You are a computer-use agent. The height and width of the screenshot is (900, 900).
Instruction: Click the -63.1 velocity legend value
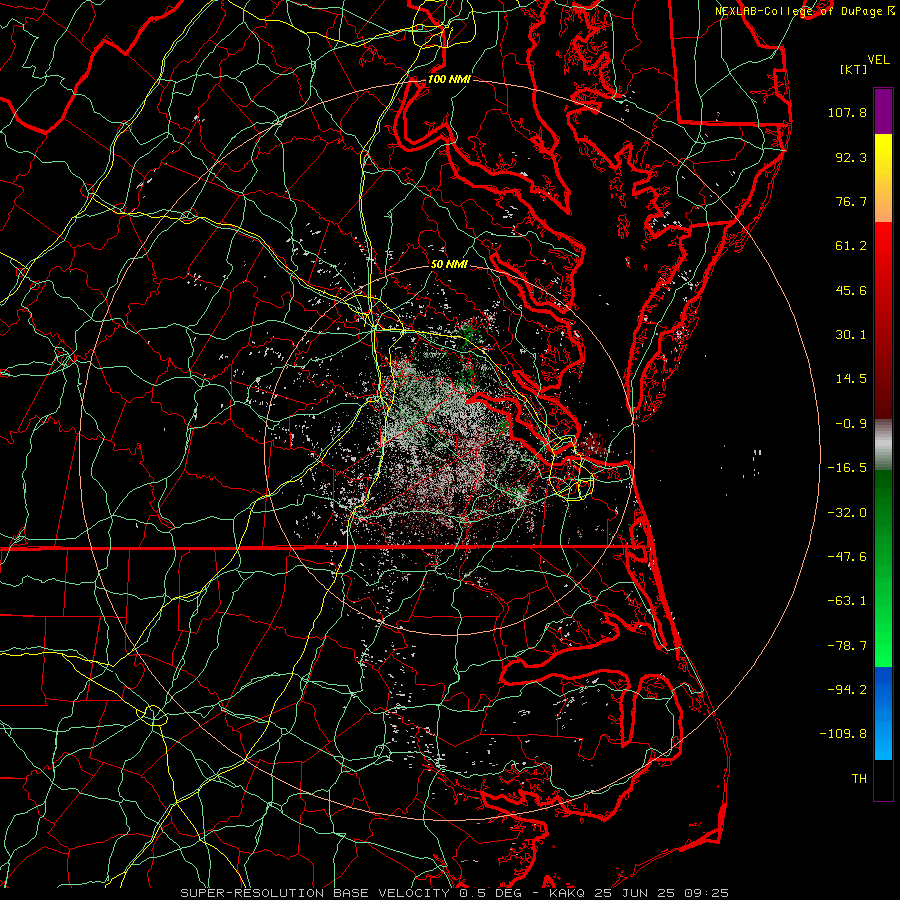847,601
